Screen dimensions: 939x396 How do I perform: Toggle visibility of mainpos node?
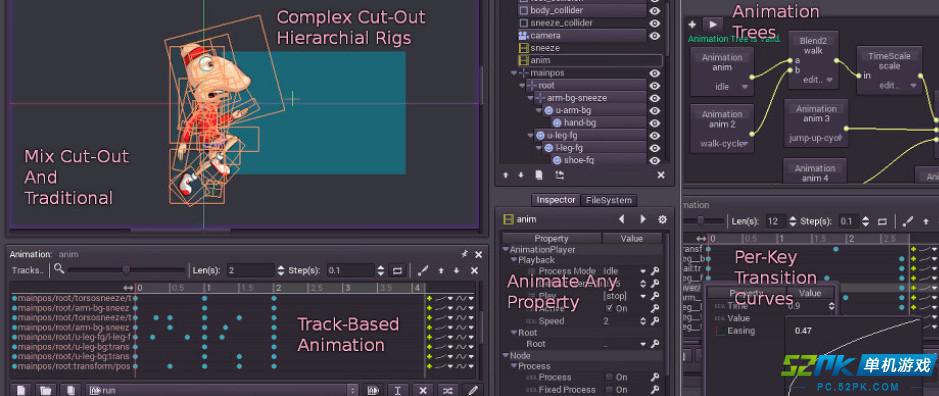pos(655,73)
